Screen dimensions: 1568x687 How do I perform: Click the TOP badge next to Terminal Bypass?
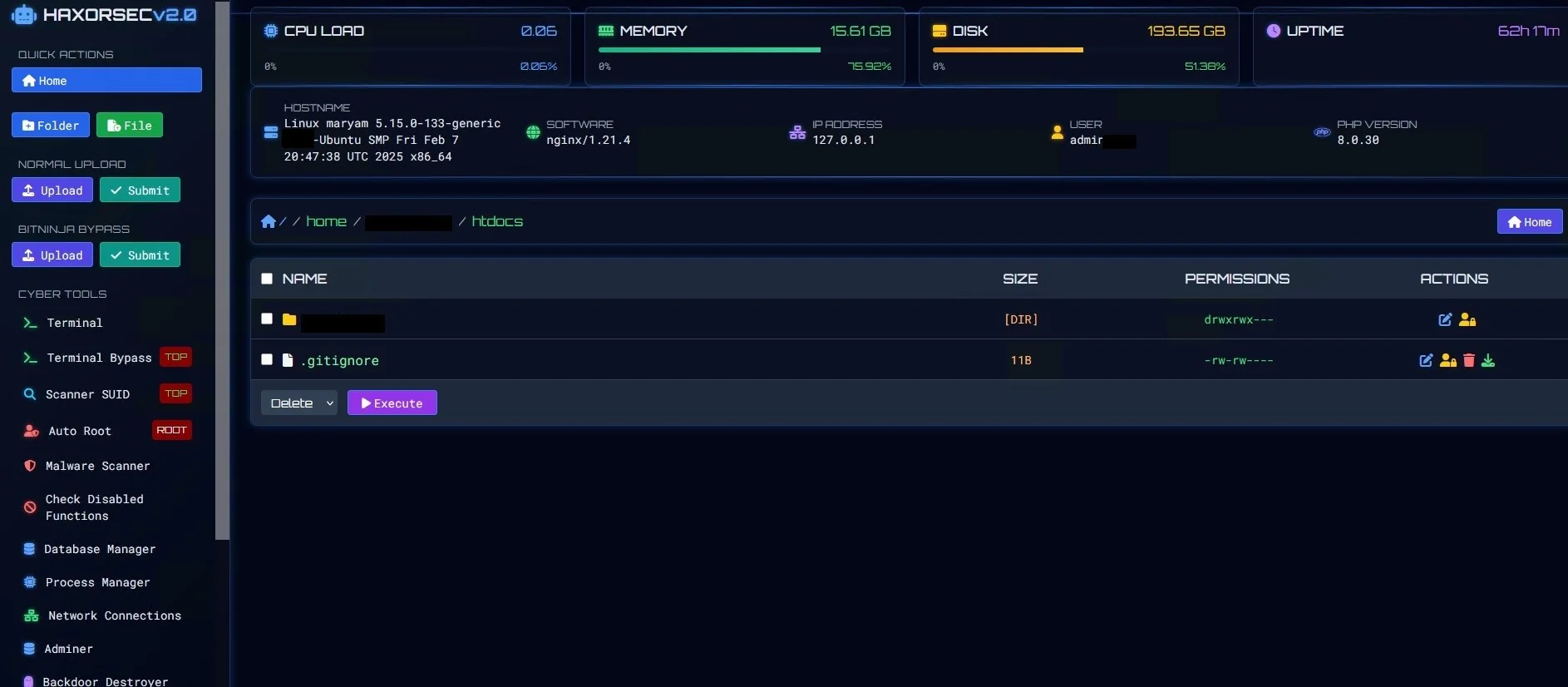coord(175,357)
